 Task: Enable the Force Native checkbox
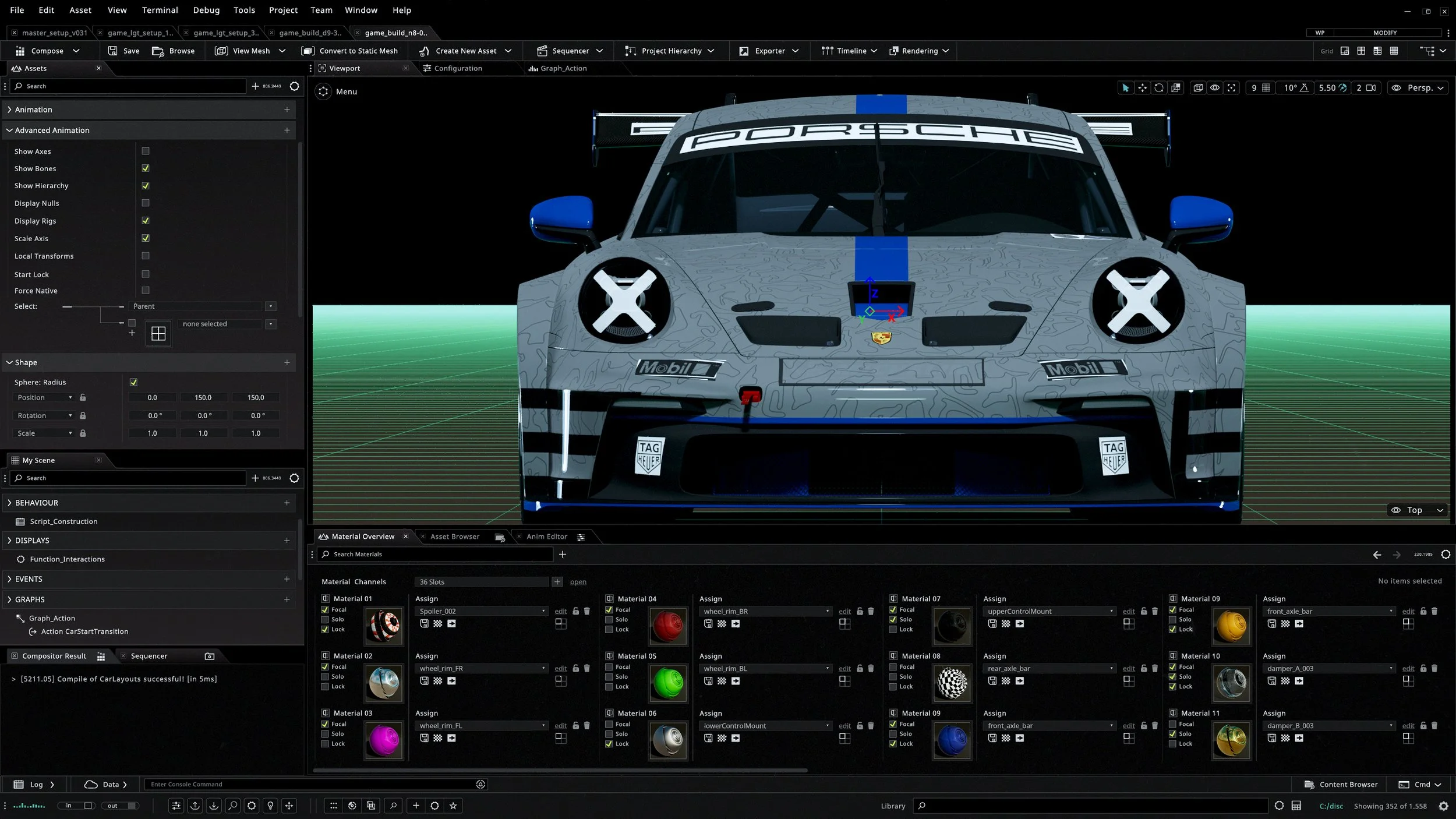click(146, 290)
